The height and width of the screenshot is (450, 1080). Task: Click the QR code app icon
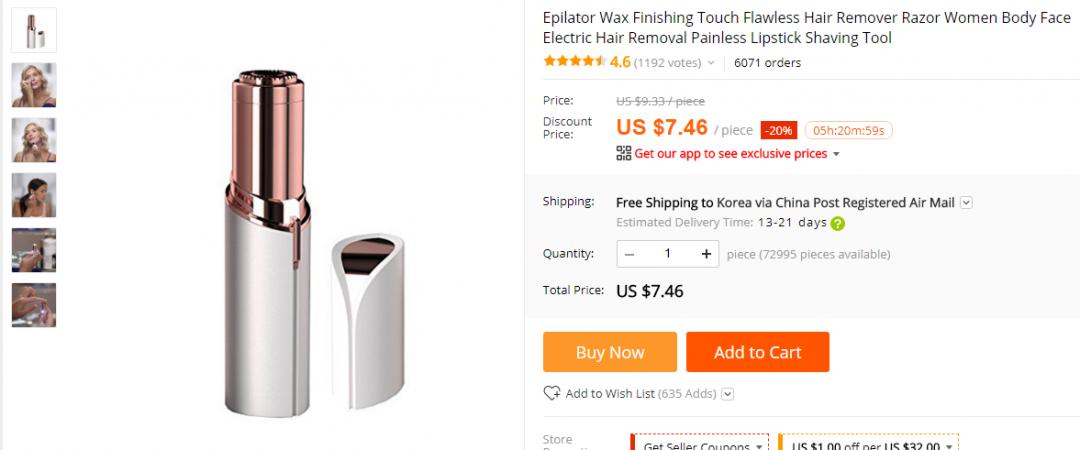624,154
